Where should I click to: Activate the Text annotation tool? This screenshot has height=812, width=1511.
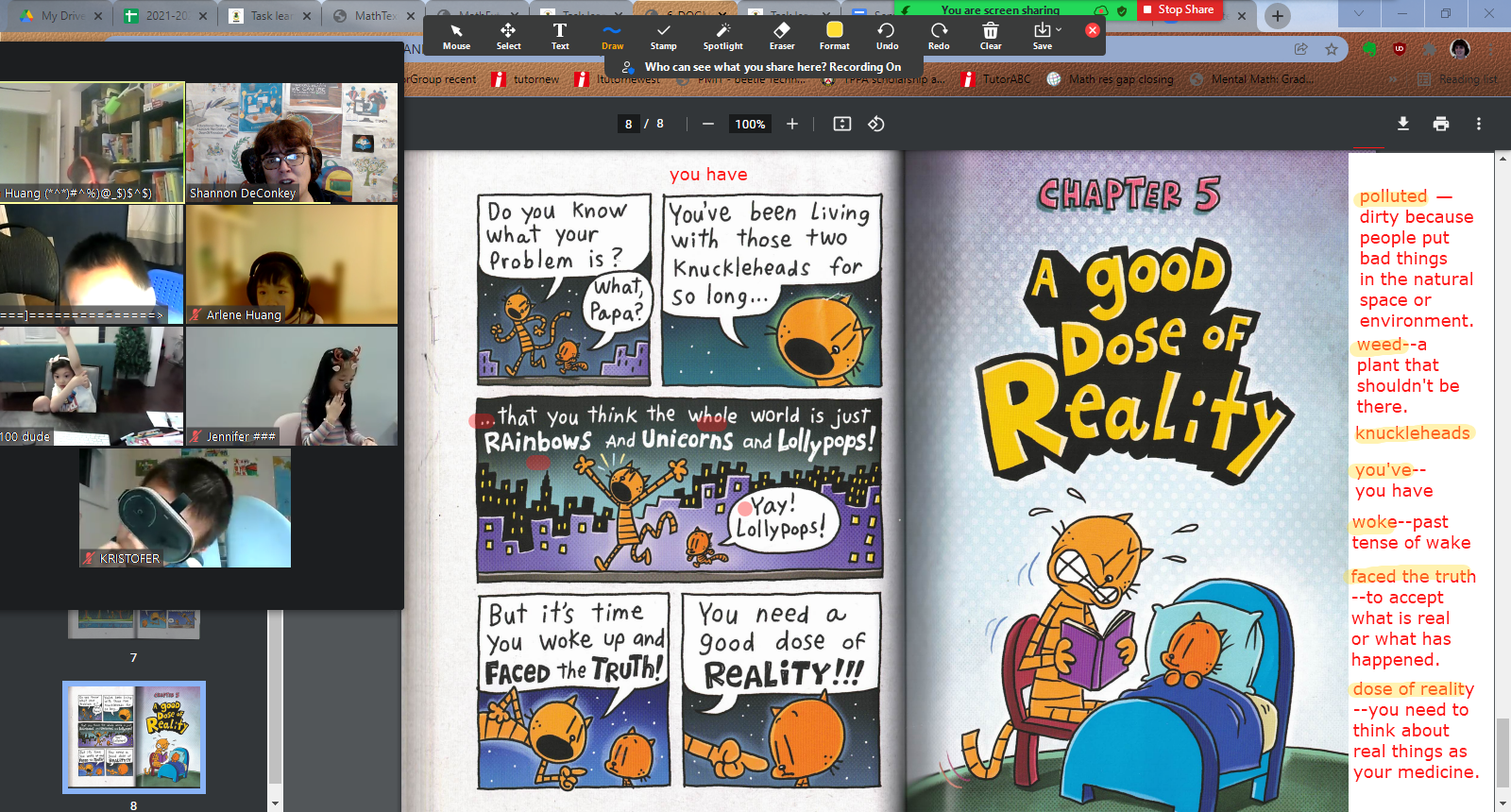point(560,36)
